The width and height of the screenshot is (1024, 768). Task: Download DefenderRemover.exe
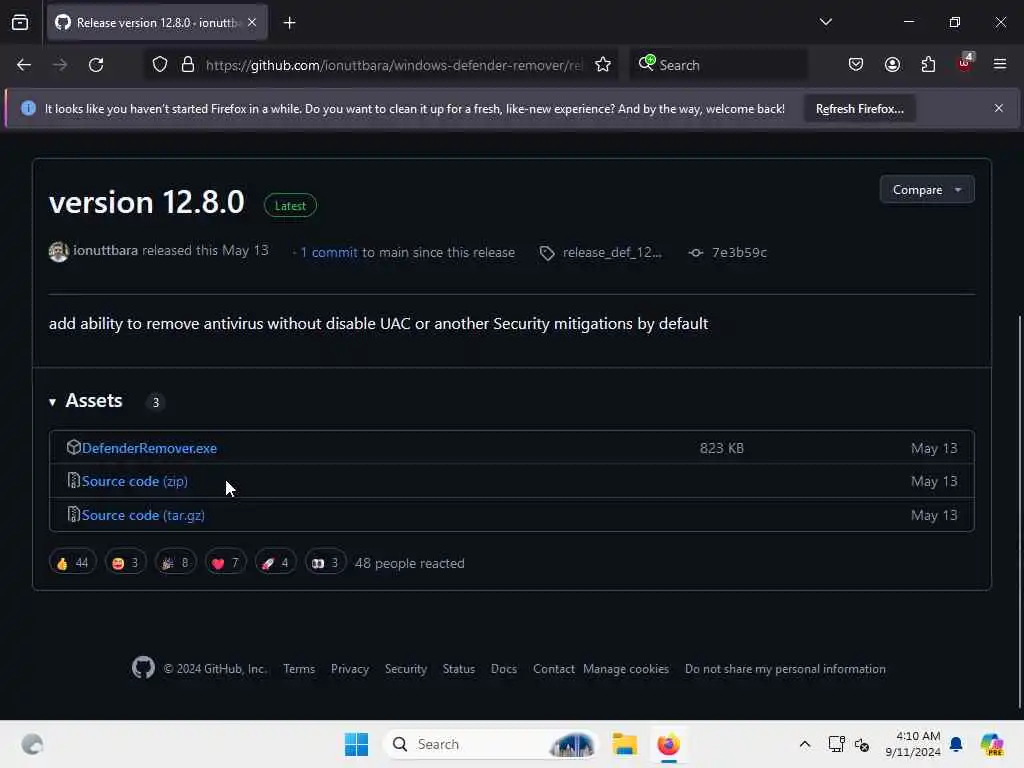(149, 448)
